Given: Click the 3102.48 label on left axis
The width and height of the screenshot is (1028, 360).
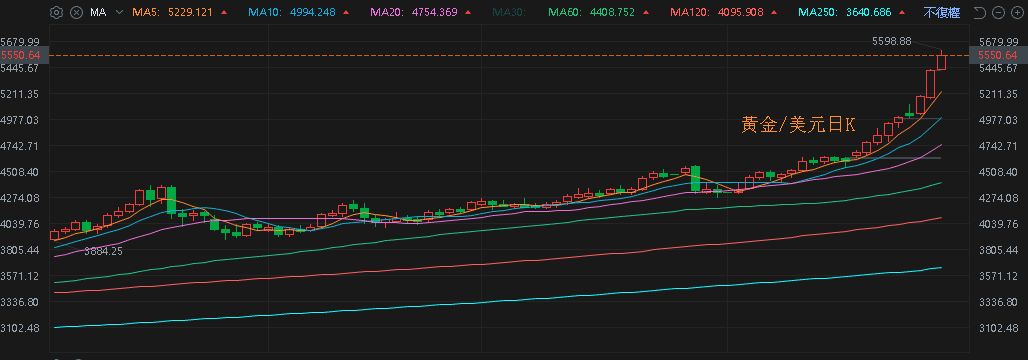Looking at the screenshot, I should point(21,328).
